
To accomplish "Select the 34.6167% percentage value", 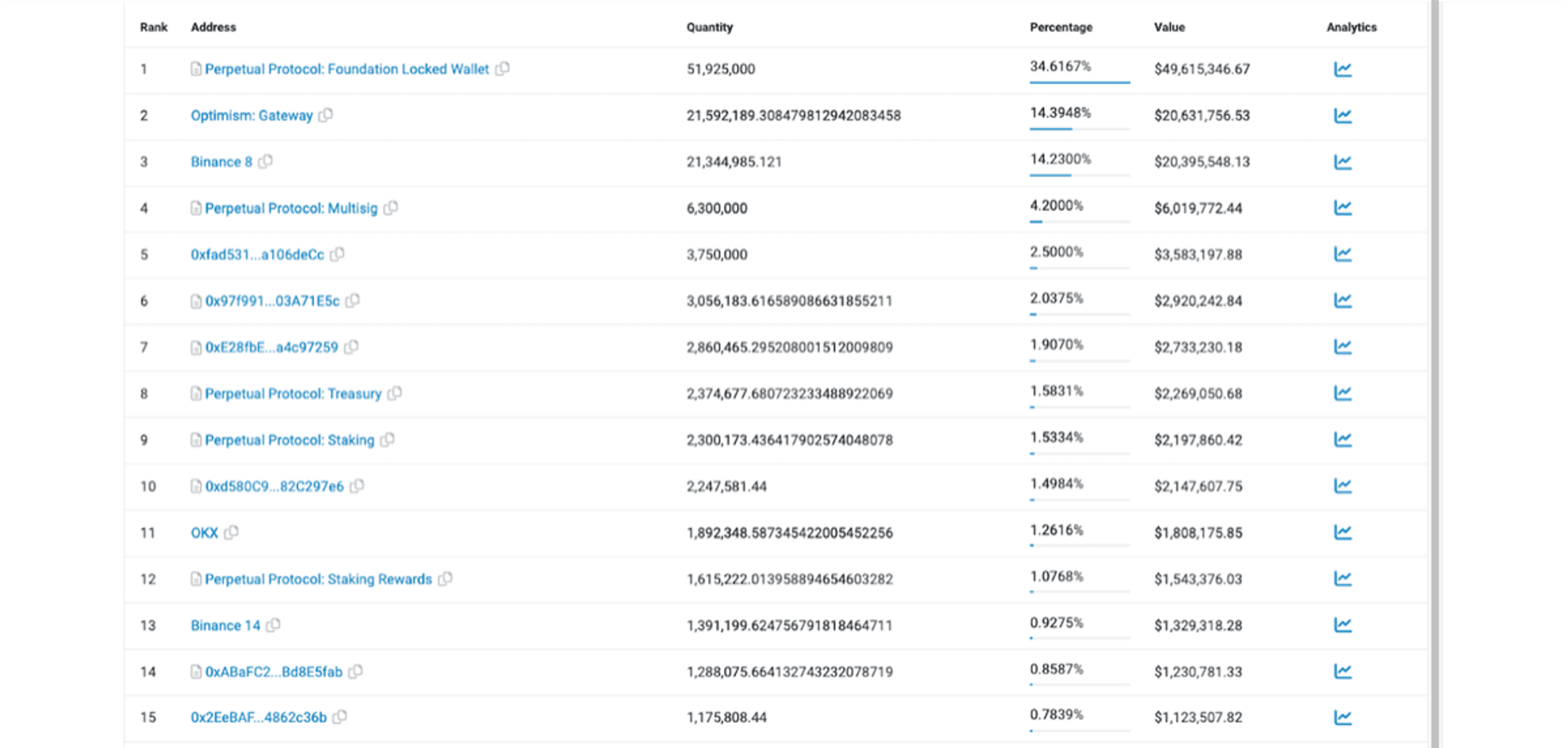I will coord(1060,66).
